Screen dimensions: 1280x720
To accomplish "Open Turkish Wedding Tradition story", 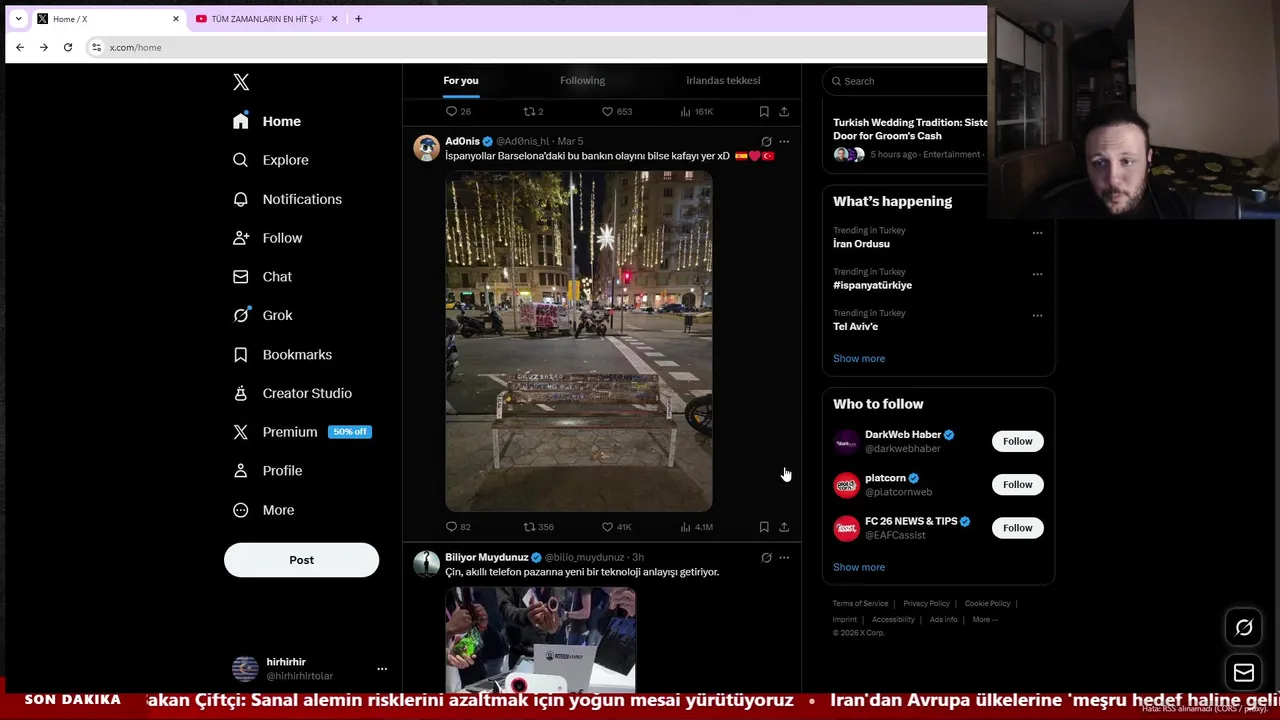I will point(910,129).
